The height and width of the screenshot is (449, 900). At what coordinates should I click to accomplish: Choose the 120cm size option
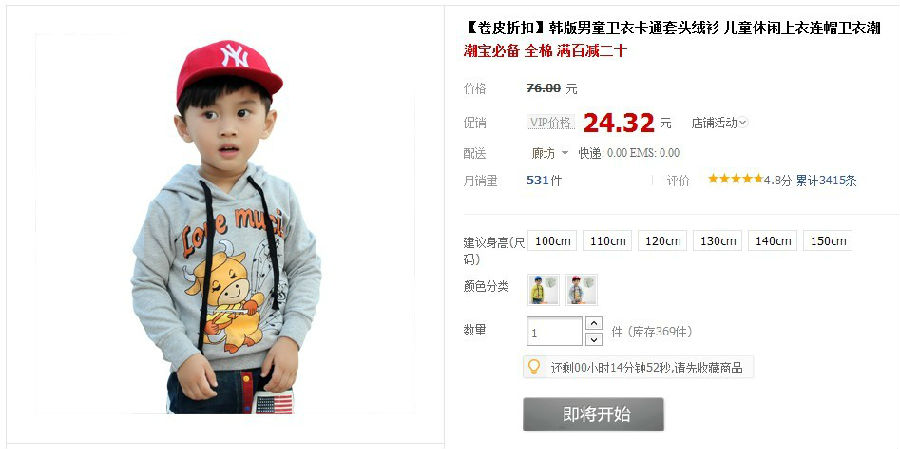(x=662, y=241)
